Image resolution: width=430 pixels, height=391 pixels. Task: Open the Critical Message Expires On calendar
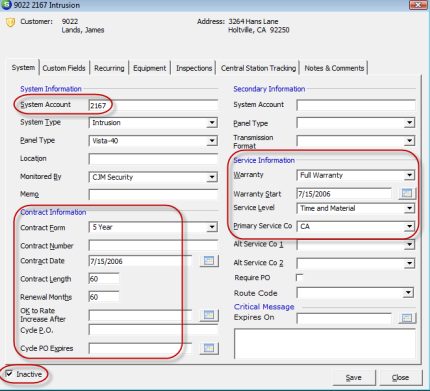click(407, 318)
